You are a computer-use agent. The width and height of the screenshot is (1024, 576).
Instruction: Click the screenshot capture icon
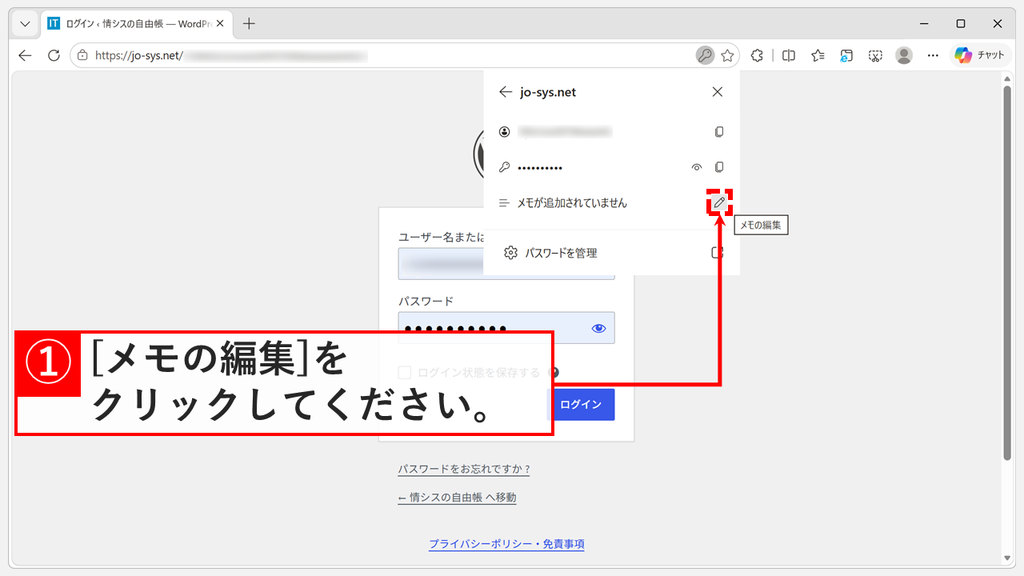pyautogui.click(x=875, y=56)
